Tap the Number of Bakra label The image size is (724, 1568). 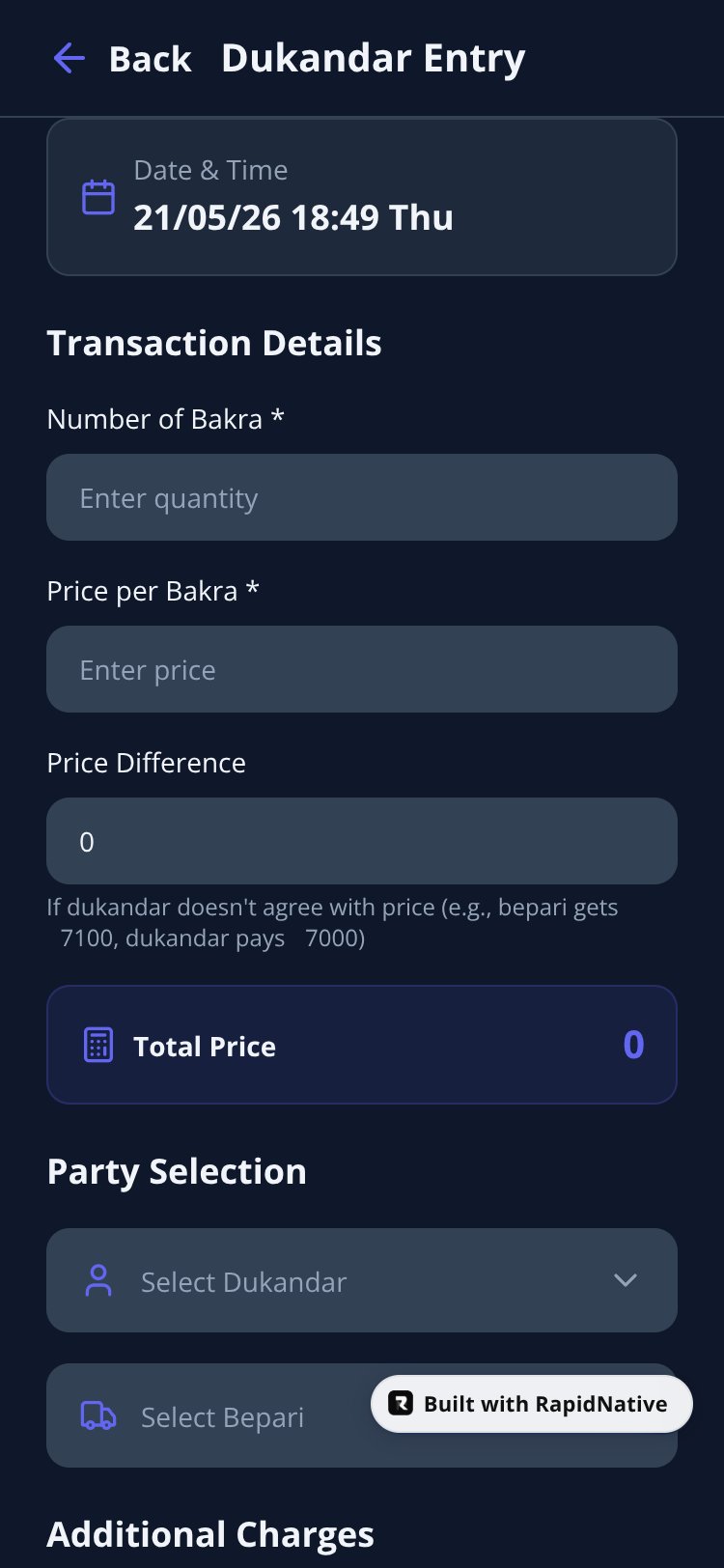point(165,419)
